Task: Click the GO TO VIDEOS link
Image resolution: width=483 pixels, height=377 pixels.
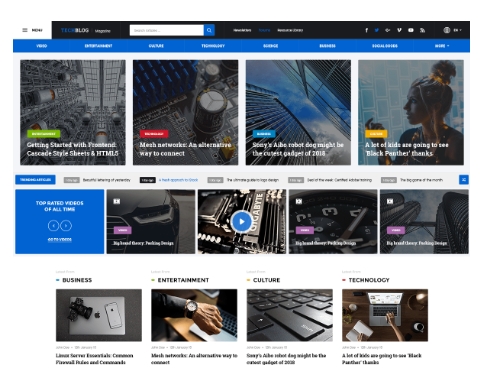Action: (60, 239)
